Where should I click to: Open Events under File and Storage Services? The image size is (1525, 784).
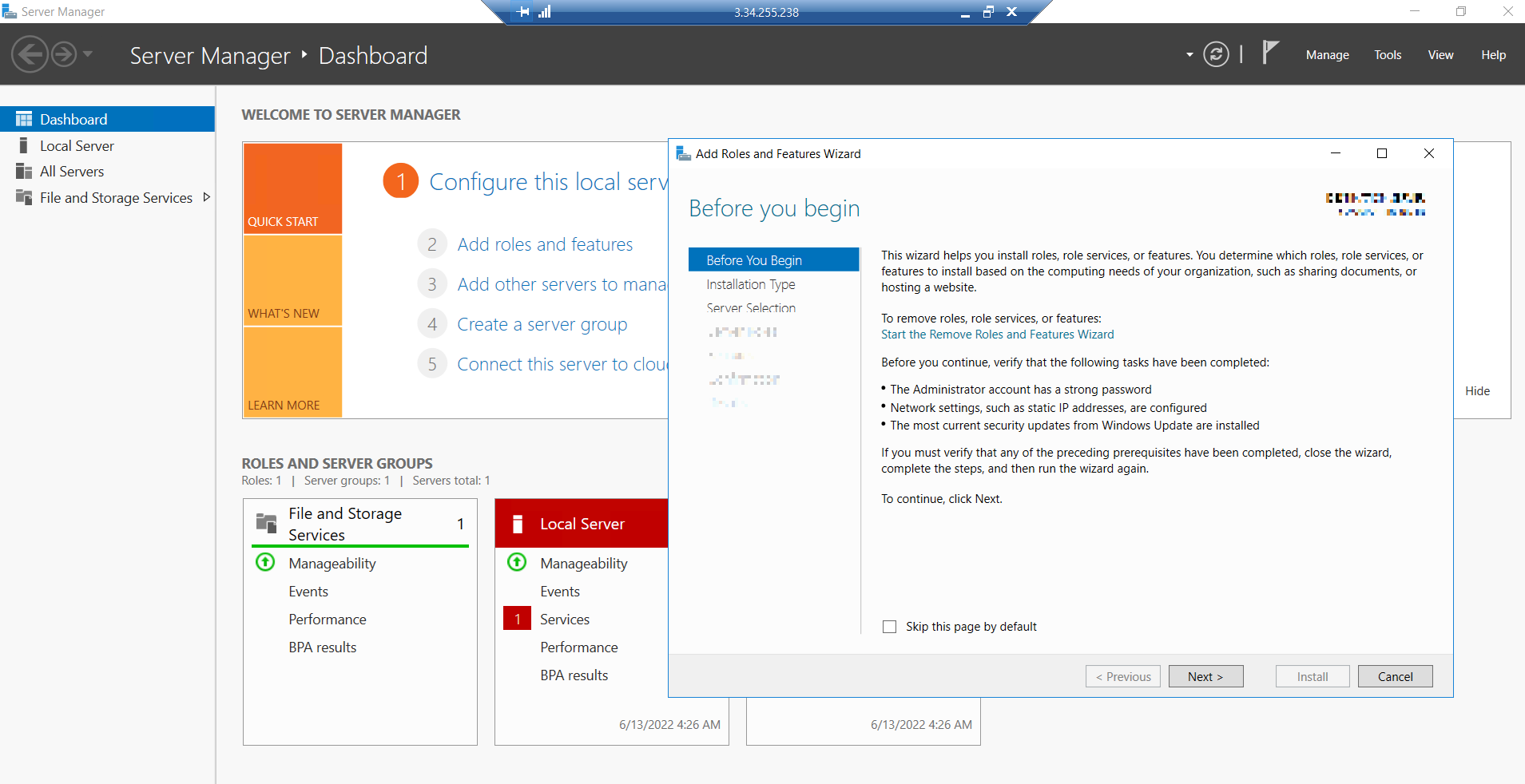pos(308,592)
